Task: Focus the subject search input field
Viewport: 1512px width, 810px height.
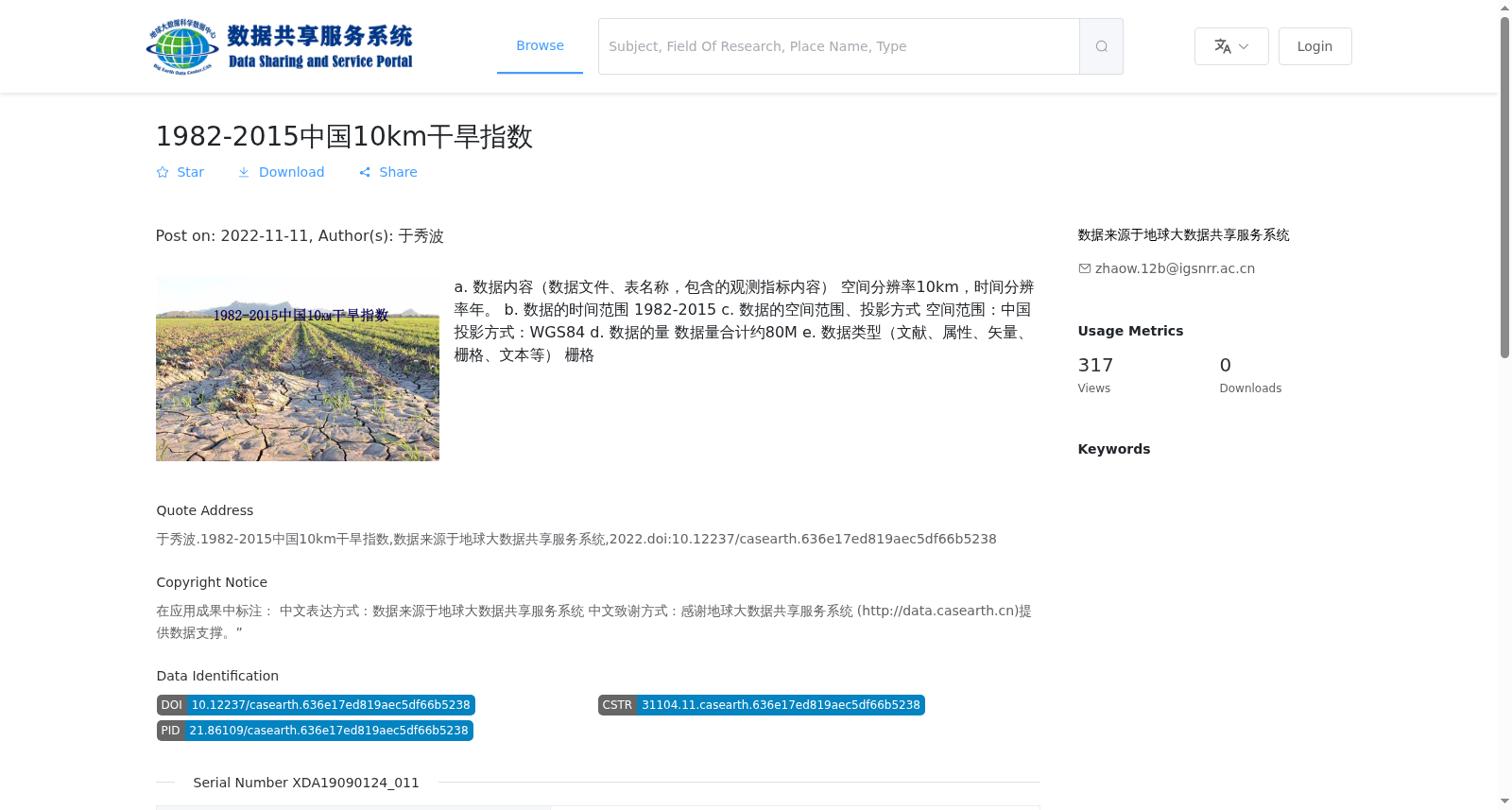Action: (839, 46)
